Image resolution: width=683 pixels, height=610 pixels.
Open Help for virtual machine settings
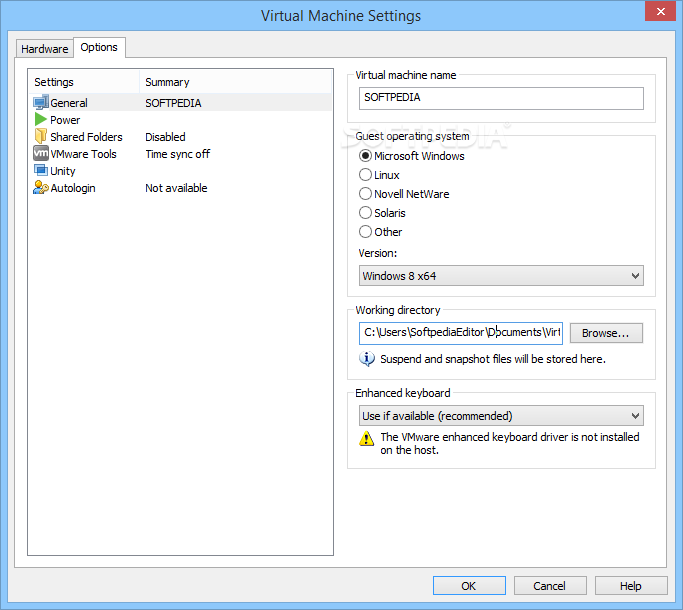pyautogui.click(x=631, y=586)
